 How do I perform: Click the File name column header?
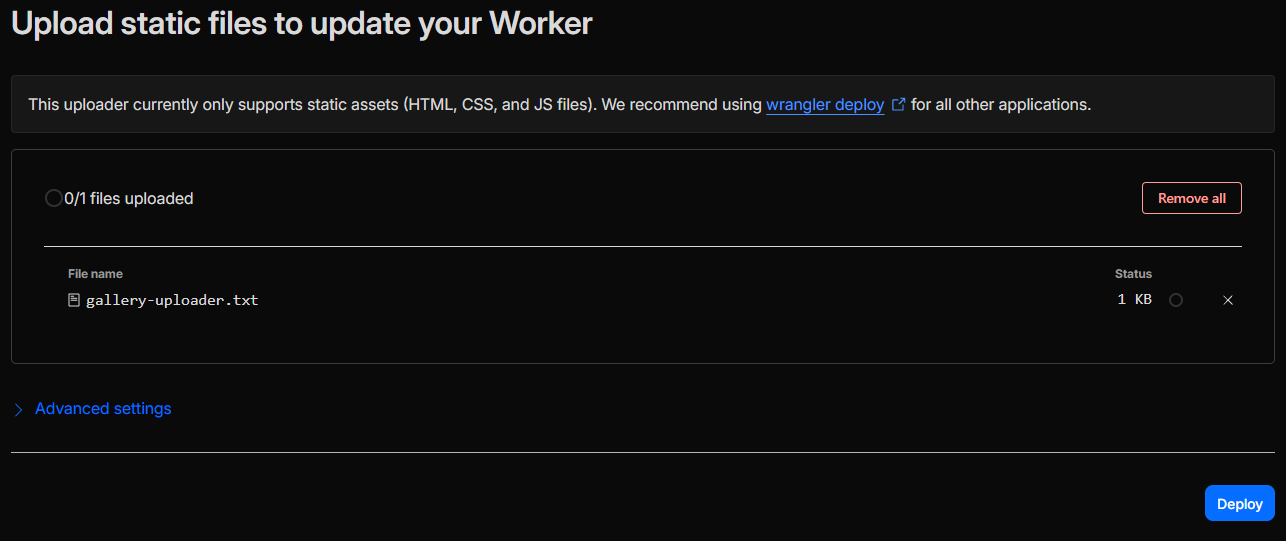tap(95, 274)
